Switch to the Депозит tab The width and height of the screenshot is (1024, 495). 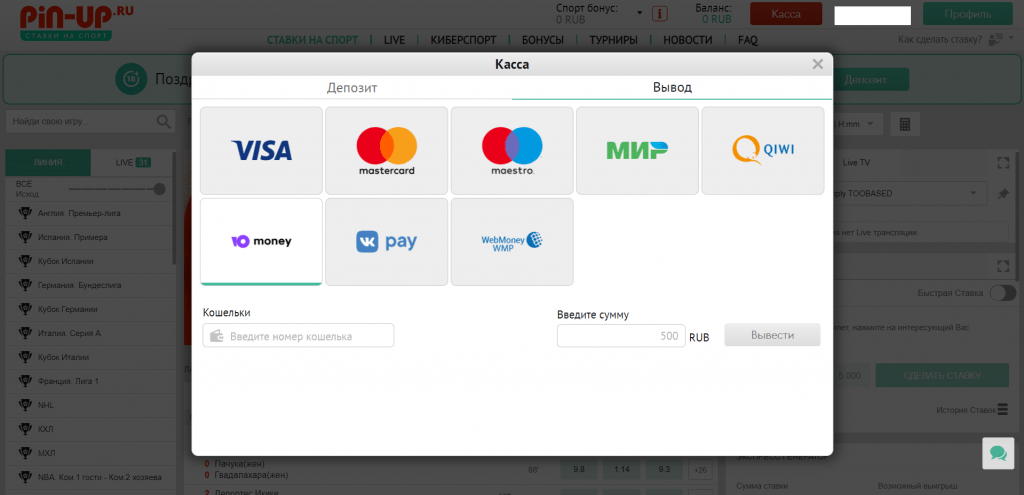352,88
